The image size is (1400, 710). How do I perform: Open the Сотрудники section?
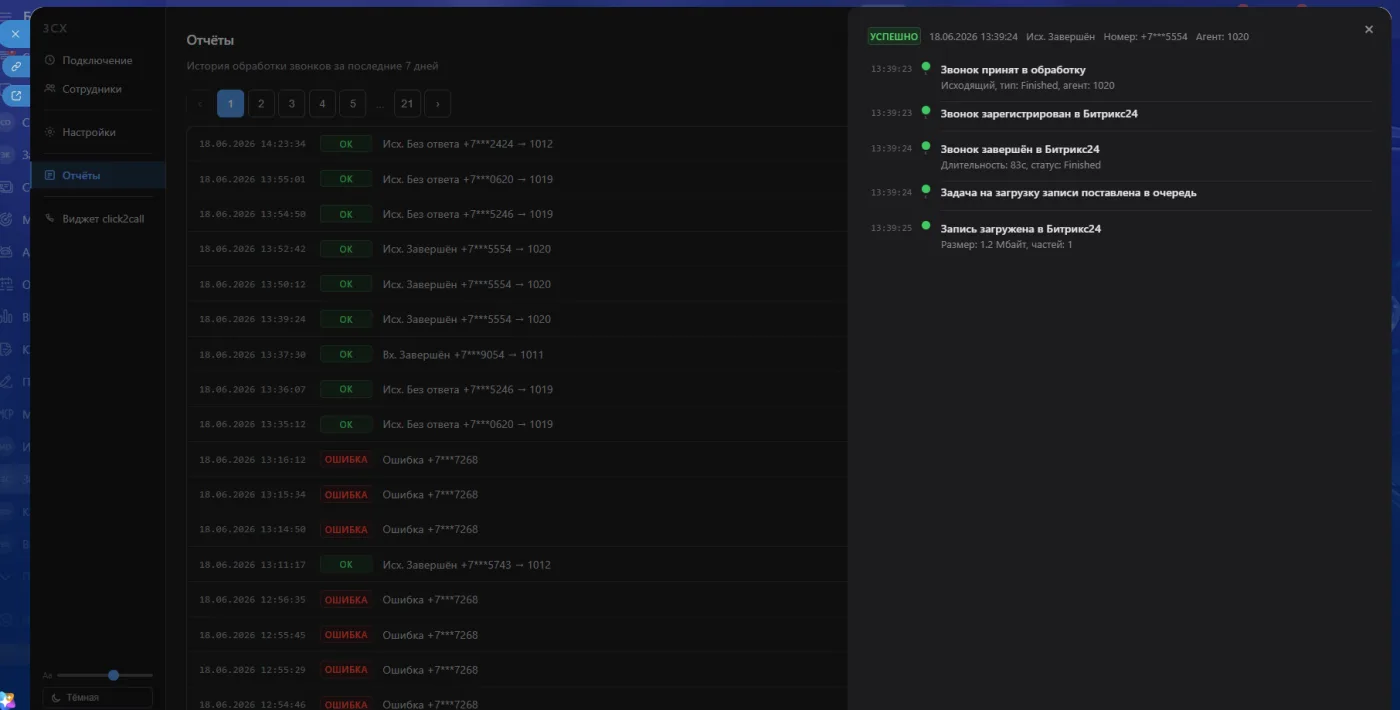98,89
